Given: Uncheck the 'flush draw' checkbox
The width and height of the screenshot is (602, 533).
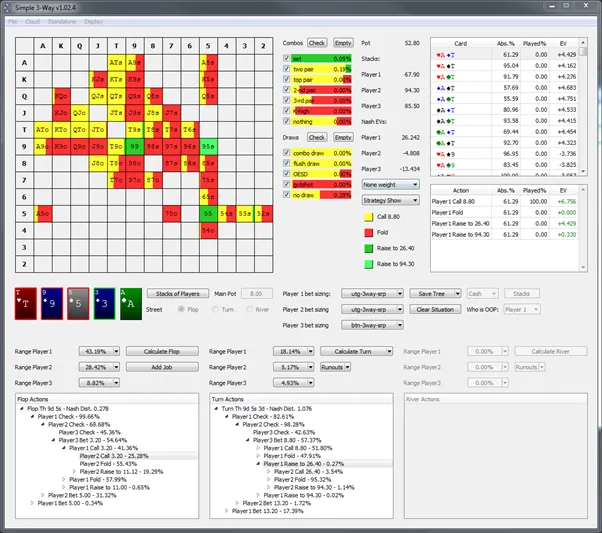Looking at the screenshot, I should [x=287, y=162].
